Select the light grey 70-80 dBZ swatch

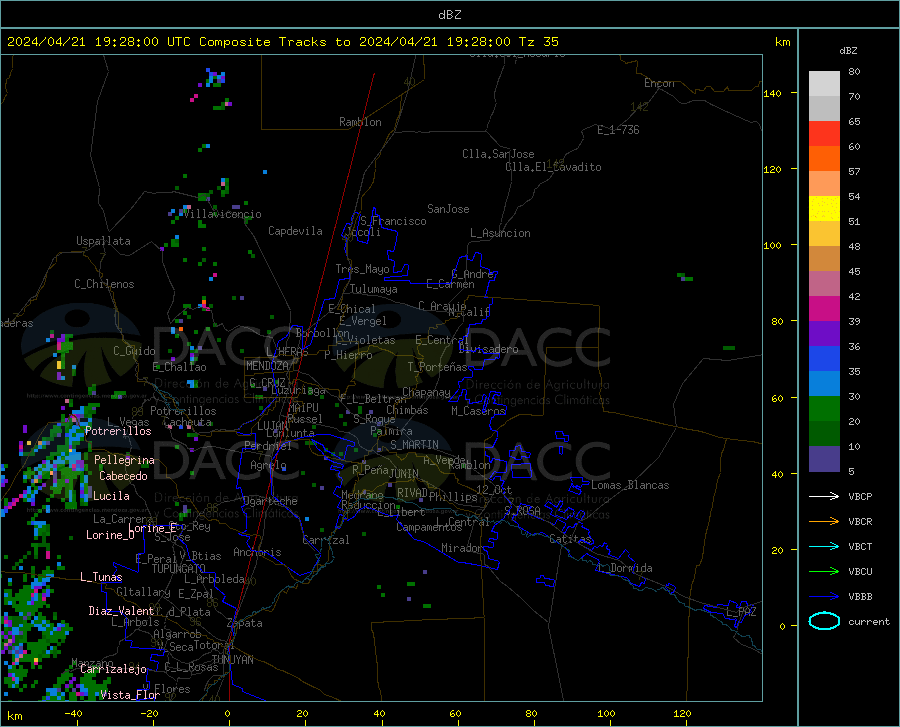[x=824, y=84]
